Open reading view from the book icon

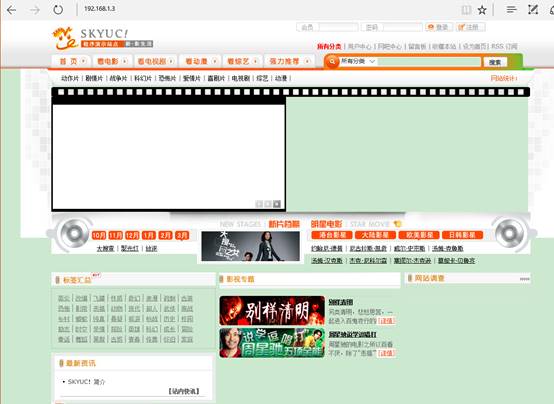tap(466, 10)
